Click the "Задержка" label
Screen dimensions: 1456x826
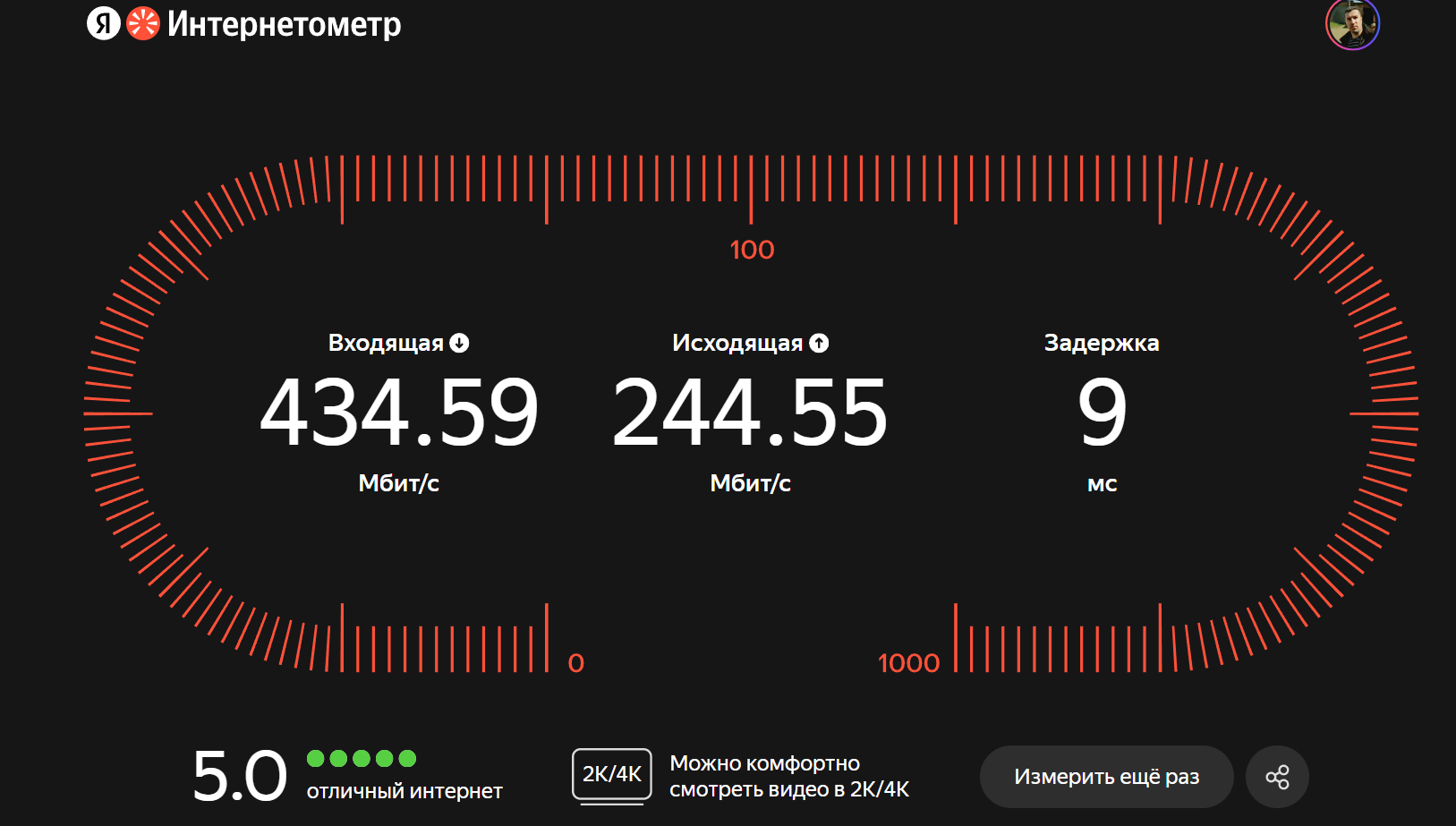tap(1102, 343)
